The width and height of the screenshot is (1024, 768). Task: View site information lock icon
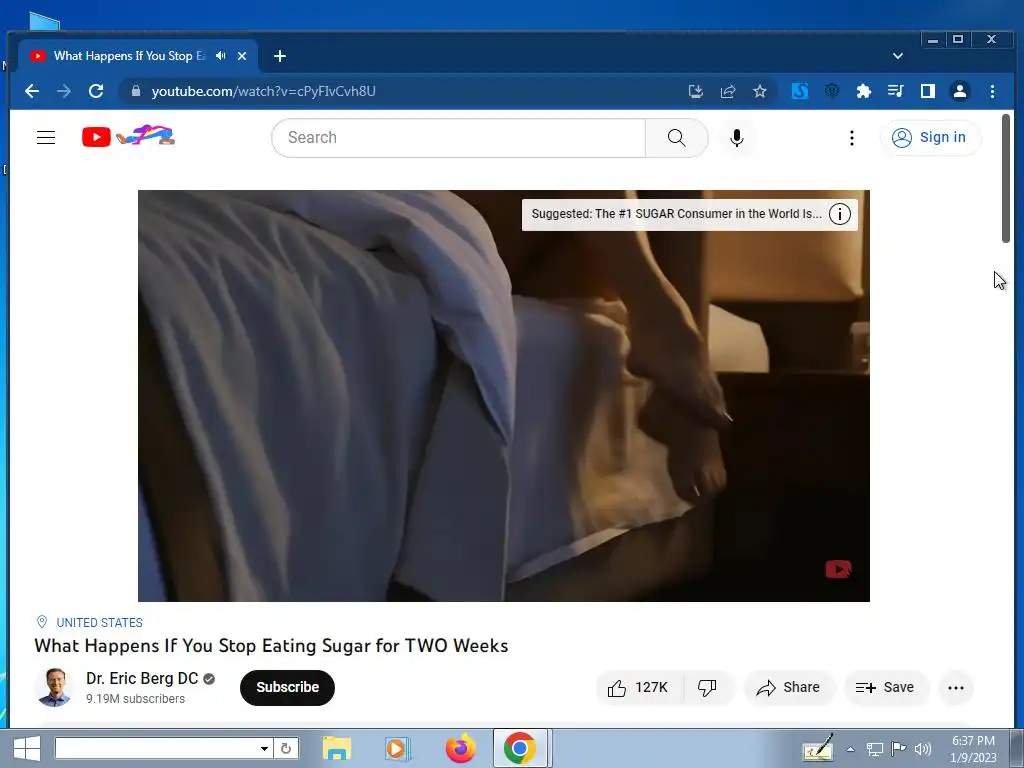136,91
